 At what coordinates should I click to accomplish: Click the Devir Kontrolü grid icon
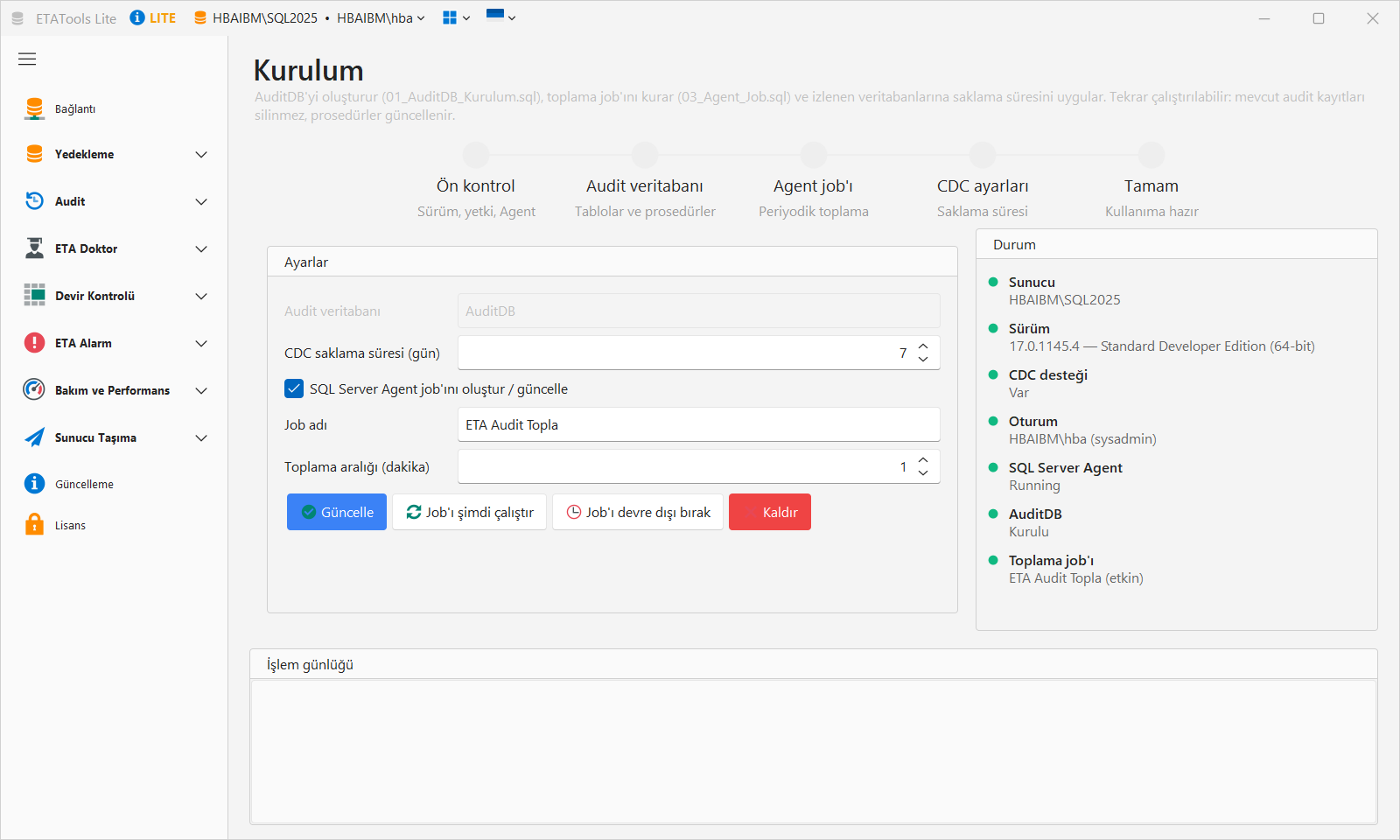coord(34,296)
